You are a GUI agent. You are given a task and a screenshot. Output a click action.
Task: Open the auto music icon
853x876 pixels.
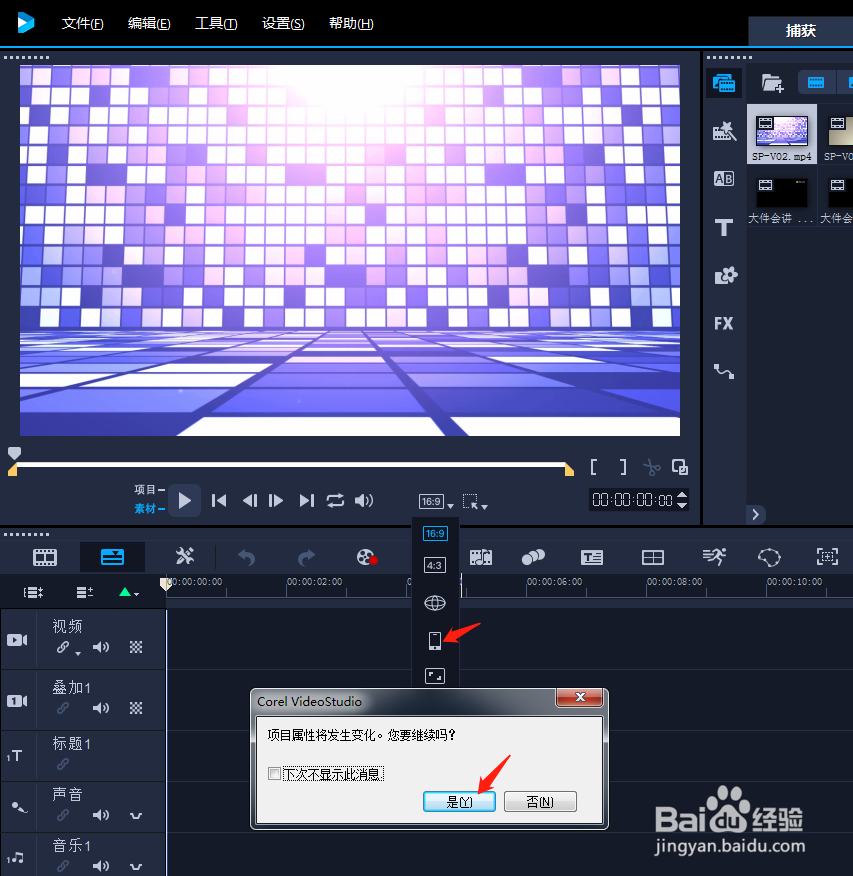pos(481,557)
